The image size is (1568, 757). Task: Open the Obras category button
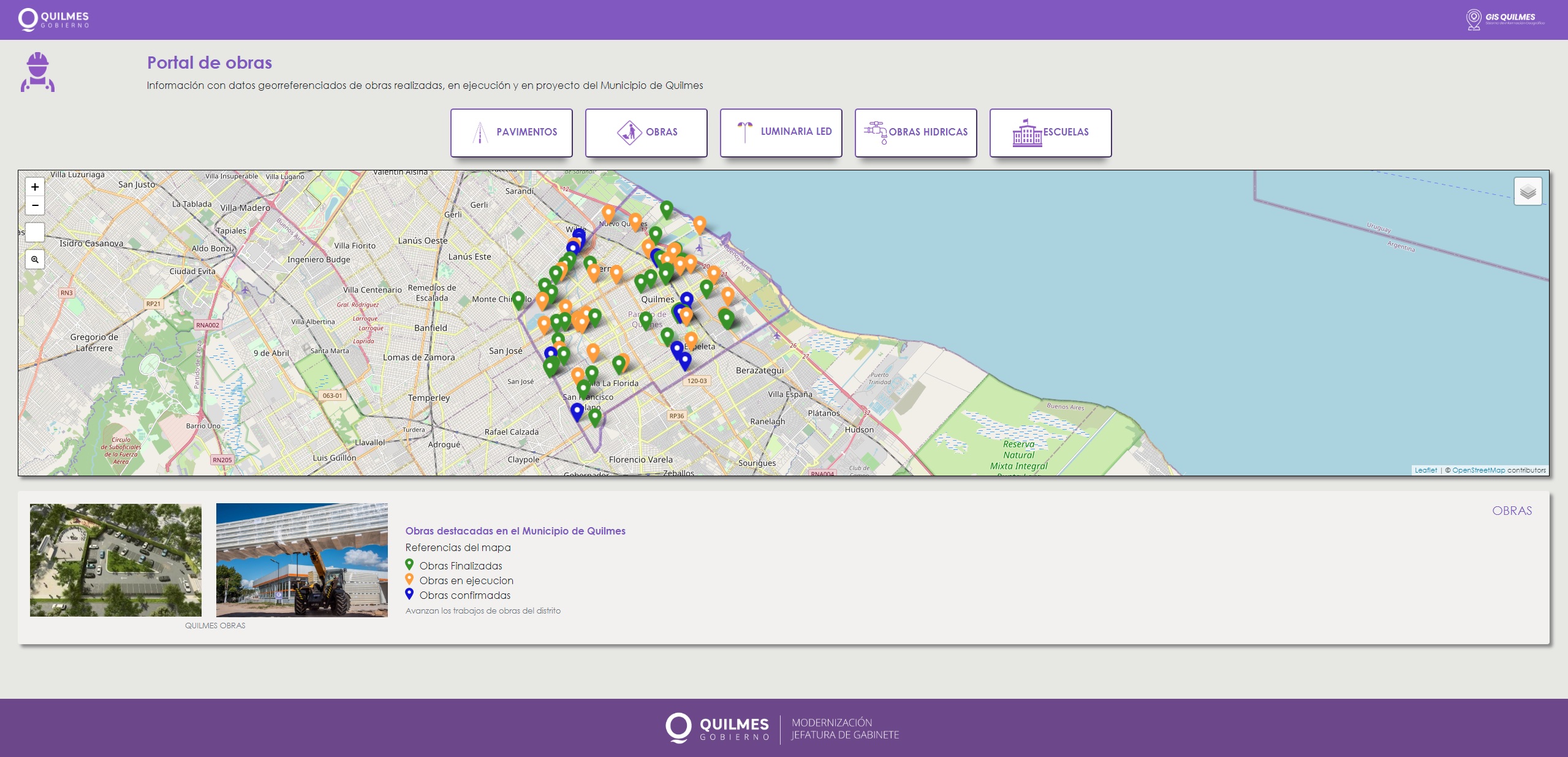pos(646,132)
